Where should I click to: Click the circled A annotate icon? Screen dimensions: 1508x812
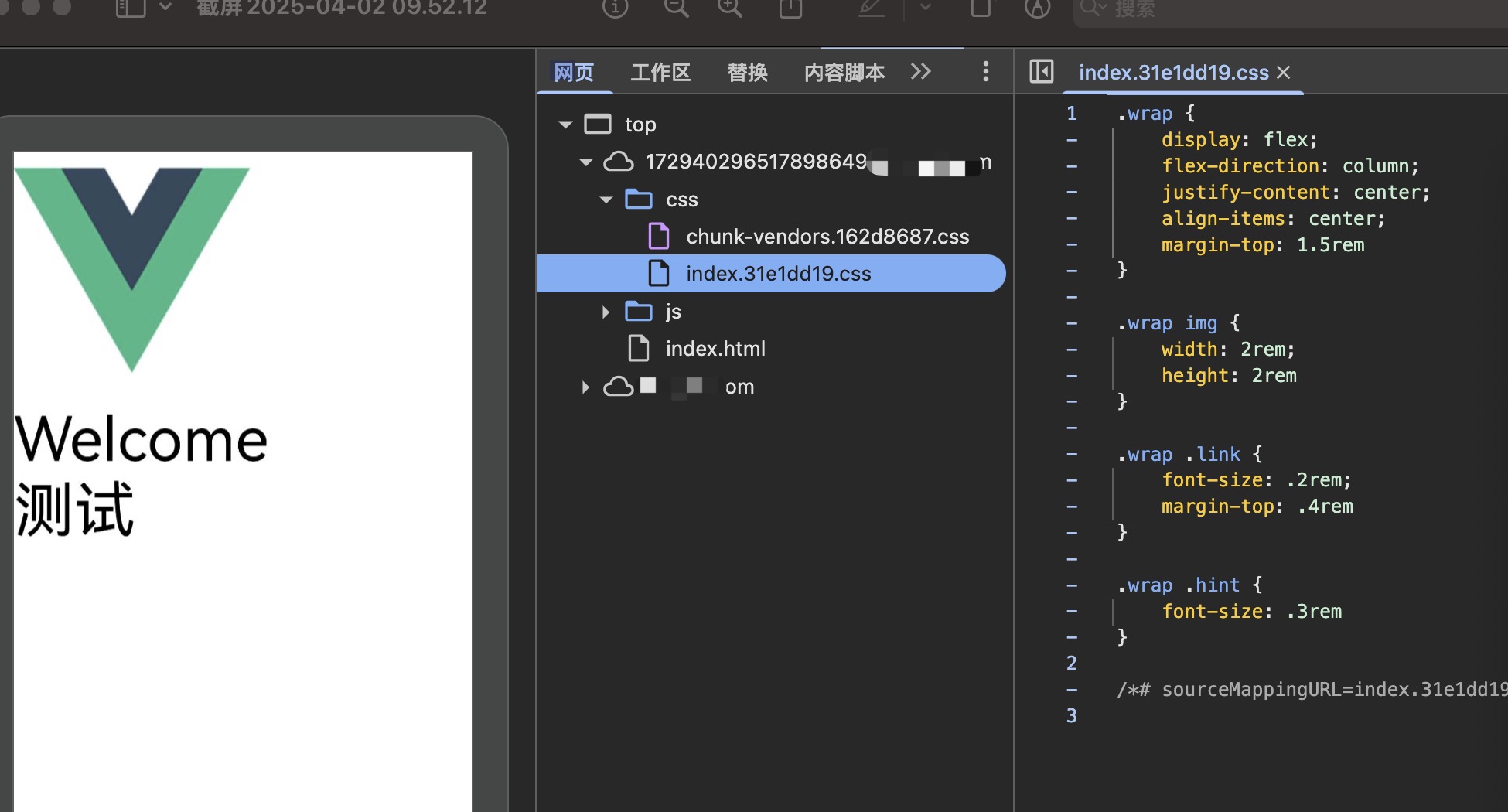[1037, 8]
